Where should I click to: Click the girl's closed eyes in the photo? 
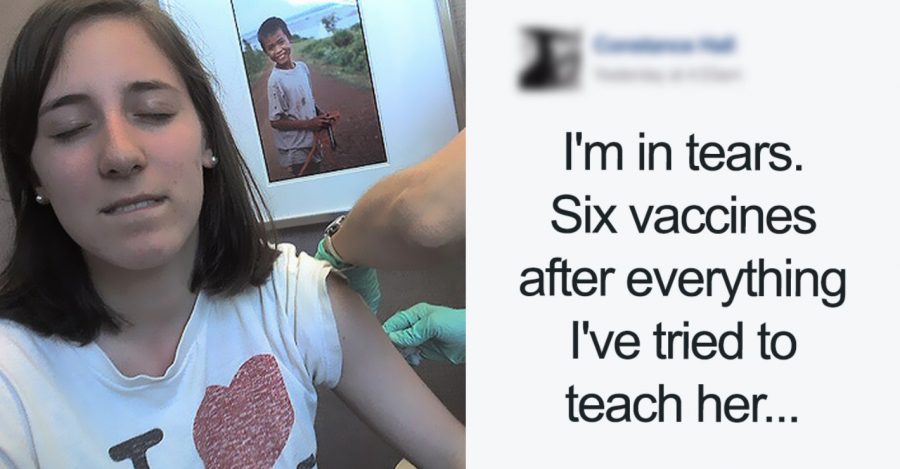[x=114, y=122]
